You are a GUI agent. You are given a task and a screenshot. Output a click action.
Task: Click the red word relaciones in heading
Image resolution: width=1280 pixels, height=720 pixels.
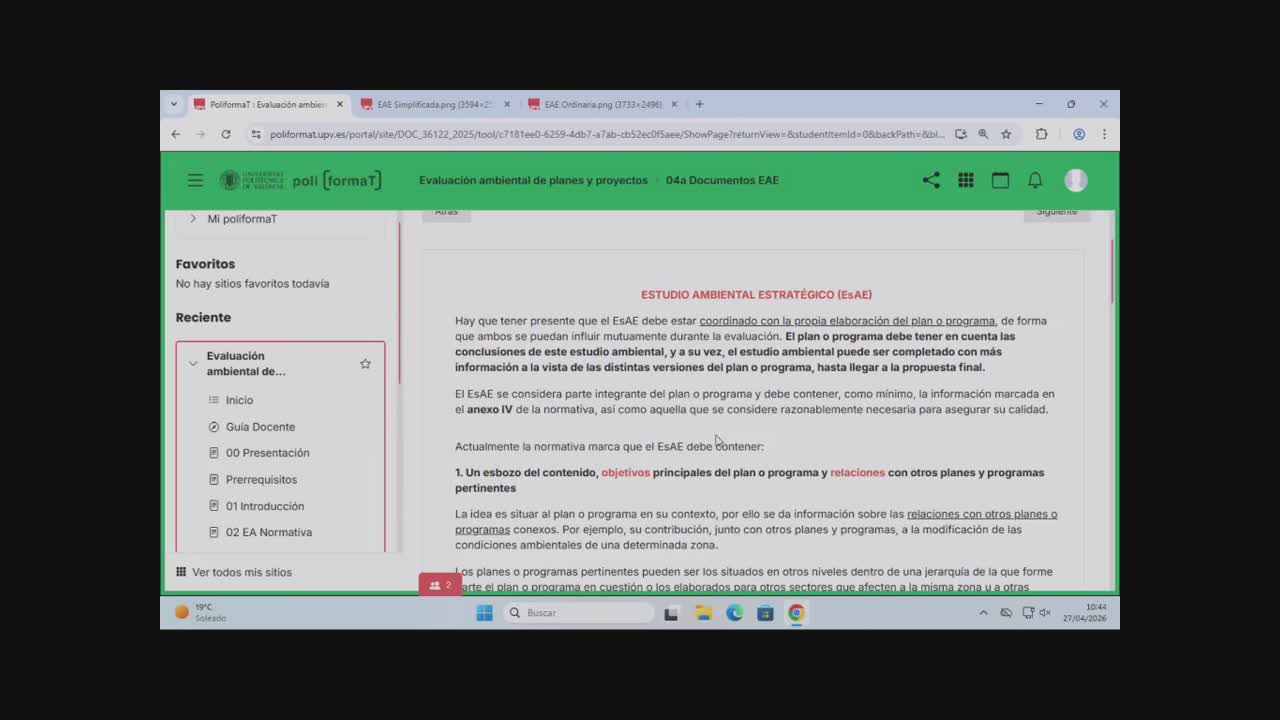pyautogui.click(x=857, y=473)
